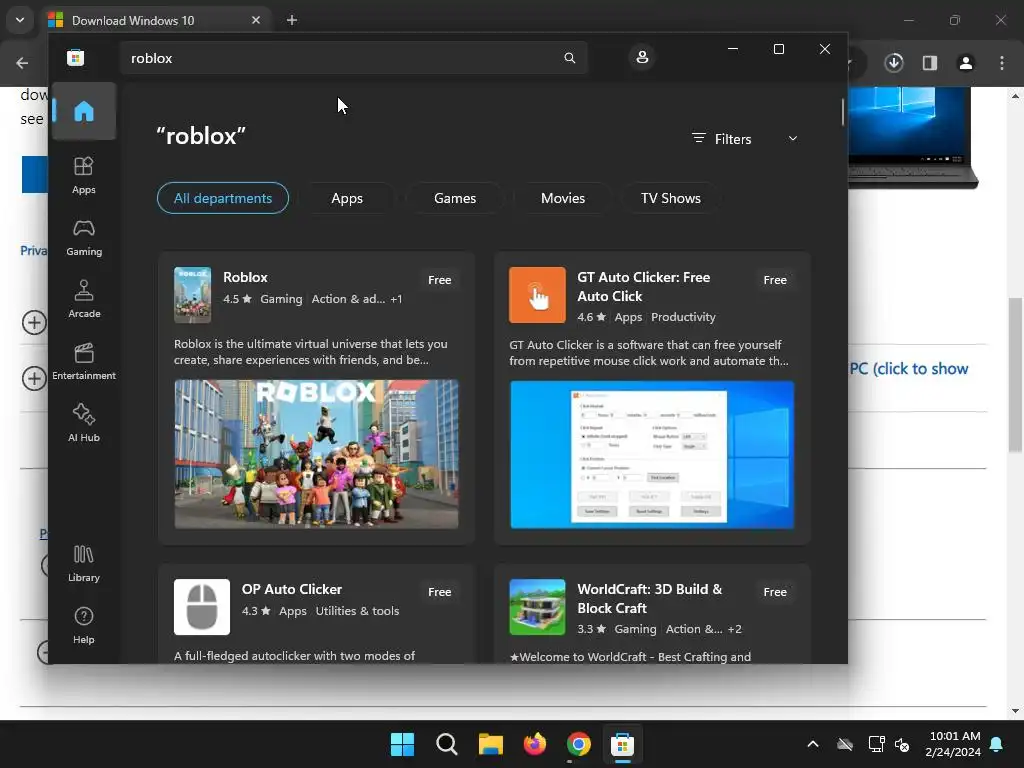This screenshot has width=1024, height=768.
Task: Open the Store user profile icon
Action: (642, 57)
